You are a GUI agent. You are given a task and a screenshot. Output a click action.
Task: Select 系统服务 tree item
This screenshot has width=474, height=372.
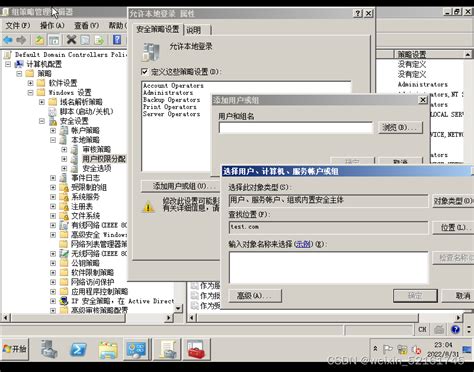click(85, 197)
